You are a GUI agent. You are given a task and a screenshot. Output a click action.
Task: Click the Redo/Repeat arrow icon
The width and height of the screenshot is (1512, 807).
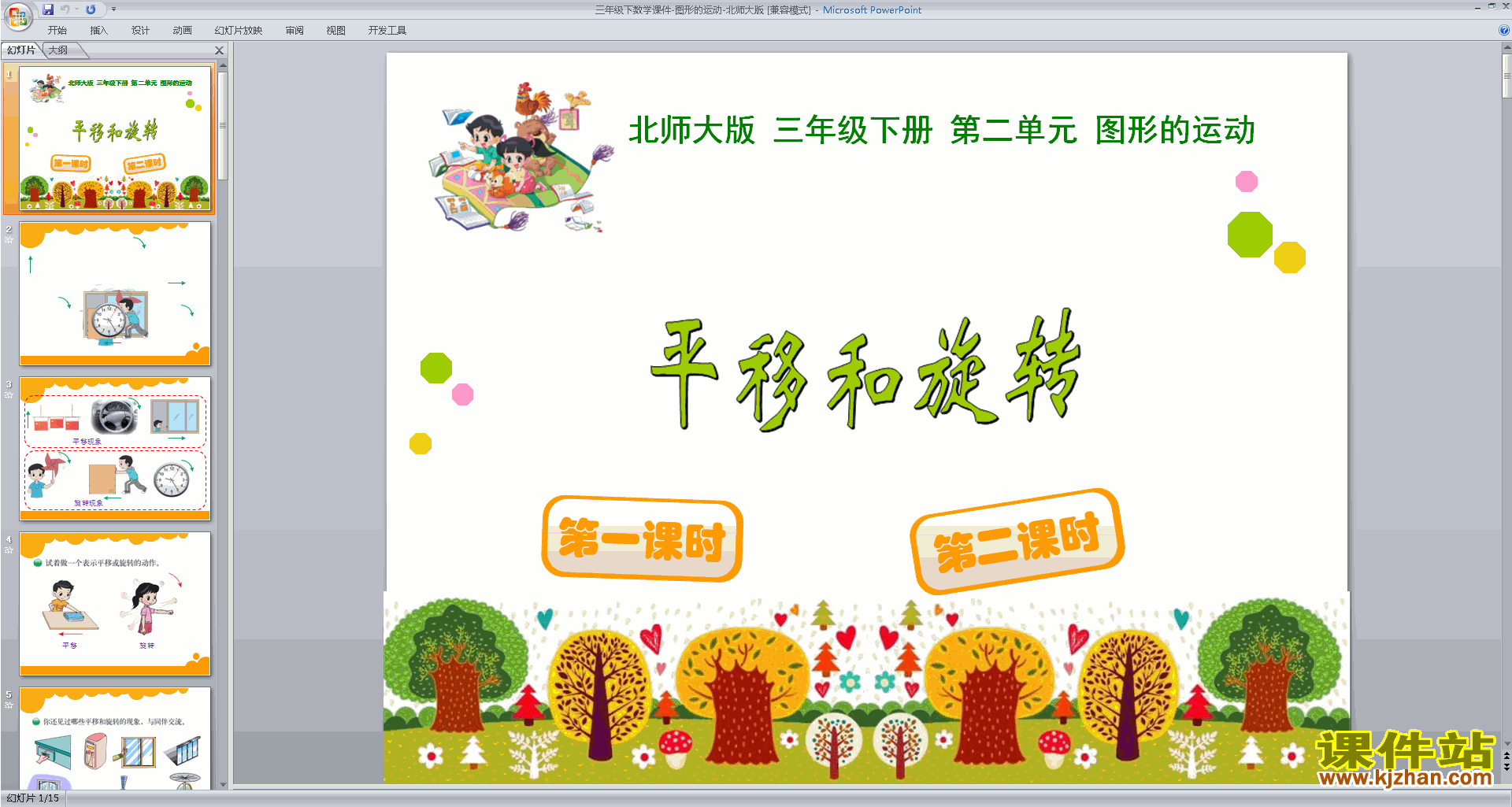point(91,9)
